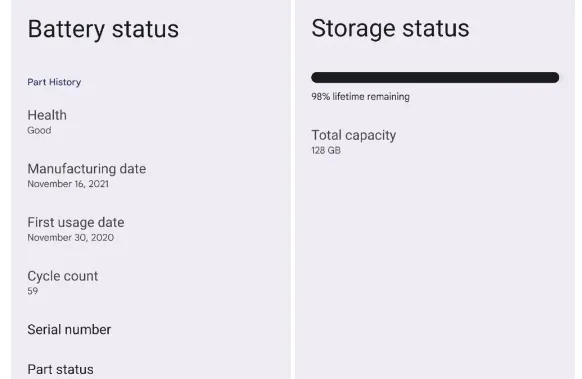Click the storage lifetime progress bar
582x379 pixels.
(x=435, y=77)
